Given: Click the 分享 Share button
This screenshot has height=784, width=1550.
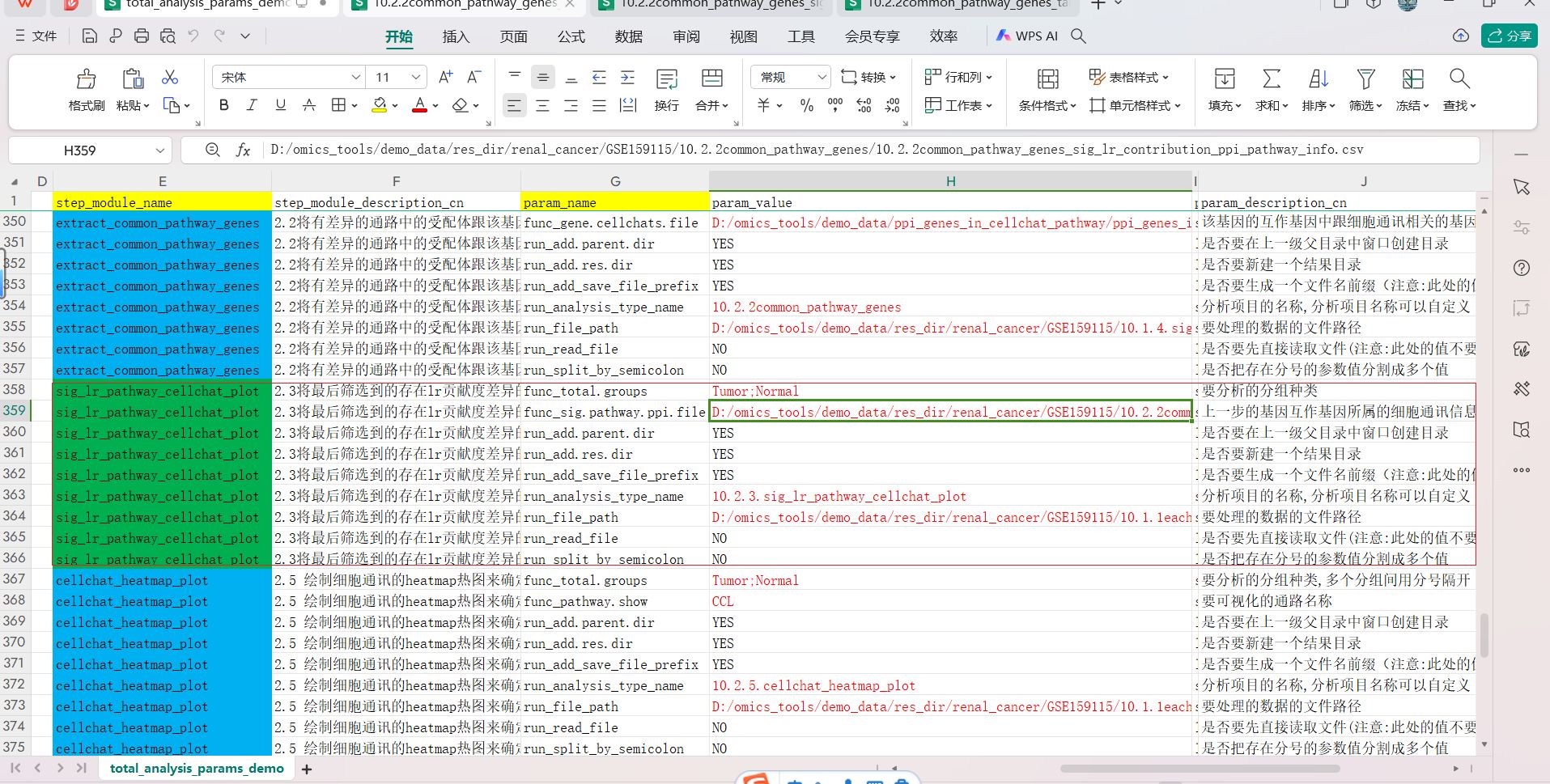Looking at the screenshot, I should click(x=1510, y=36).
